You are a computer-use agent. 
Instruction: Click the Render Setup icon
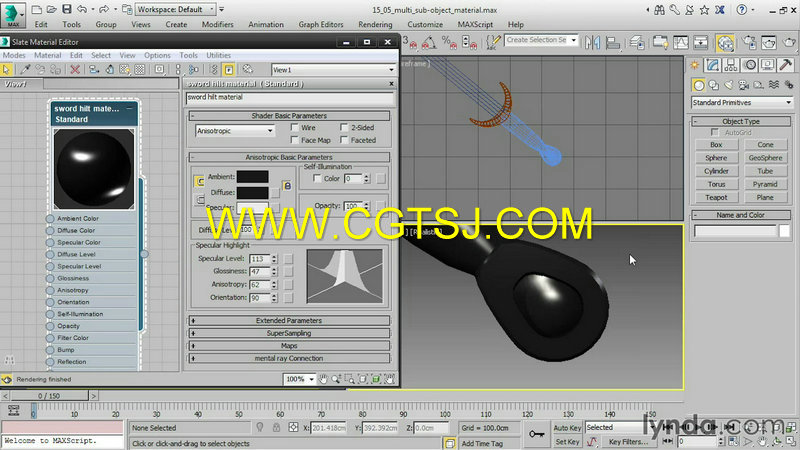coord(748,42)
